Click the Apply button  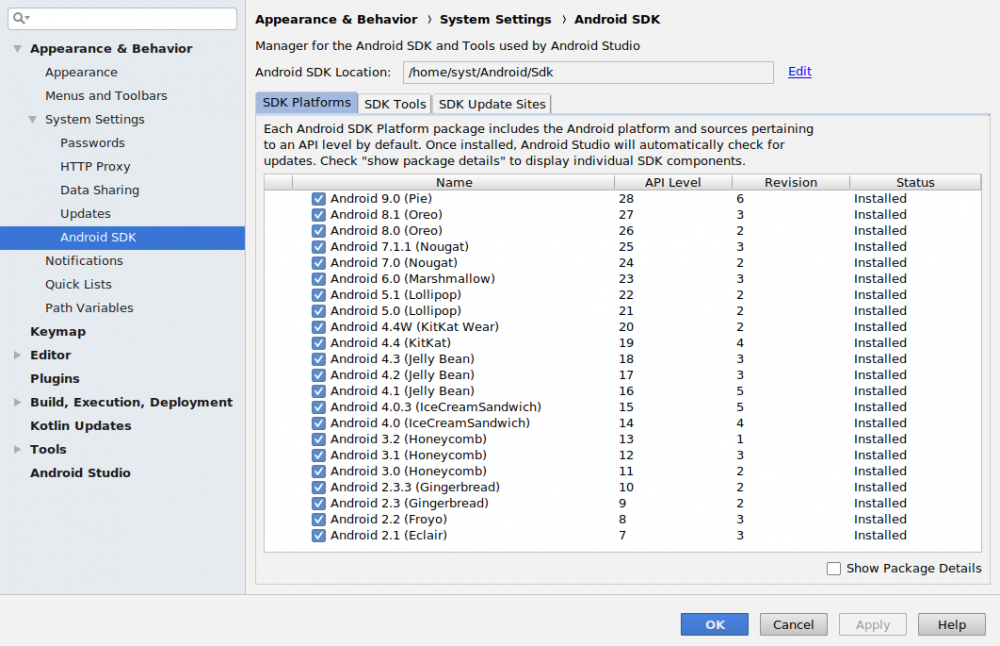872,625
